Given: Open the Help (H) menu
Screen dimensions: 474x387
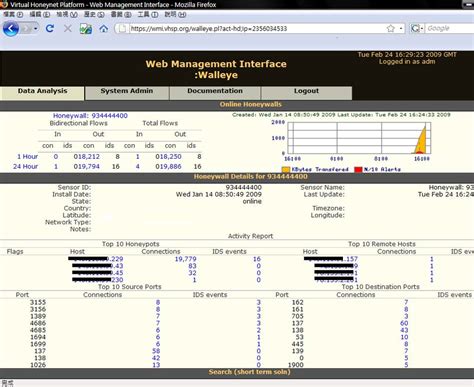Looking at the screenshot, I should [175, 15].
